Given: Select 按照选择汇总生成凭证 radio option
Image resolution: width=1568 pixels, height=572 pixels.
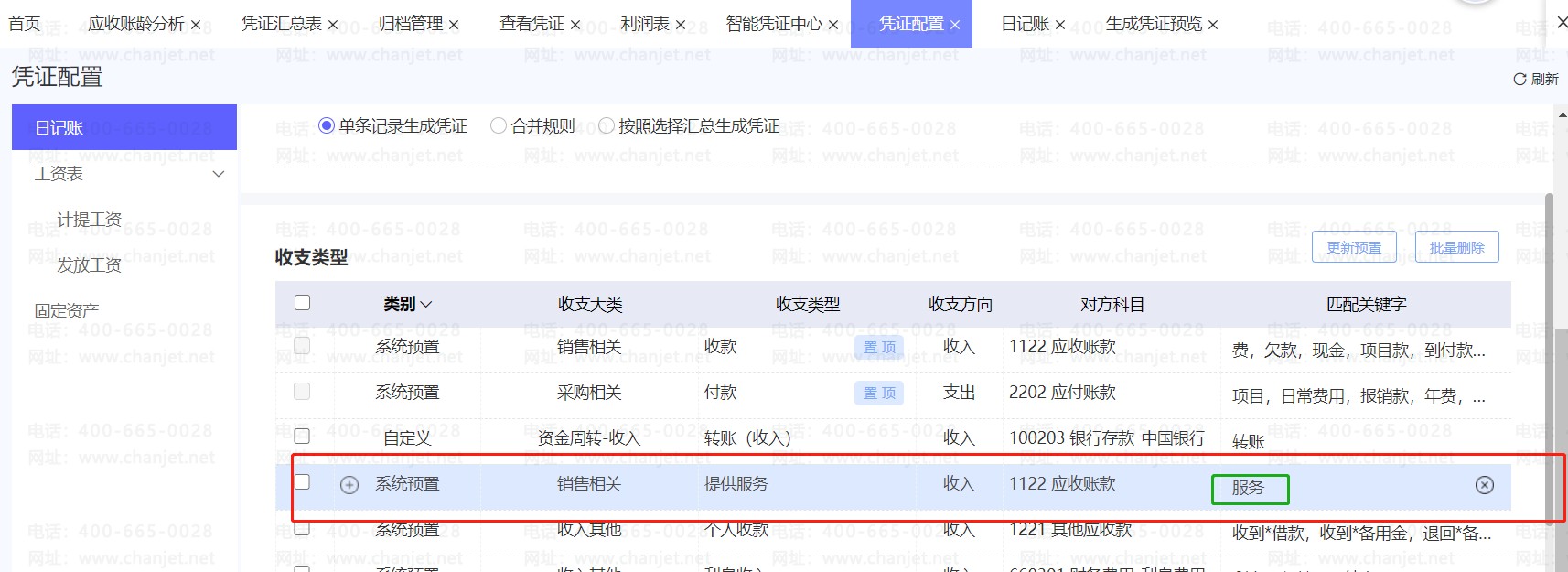Looking at the screenshot, I should pyautogui.click(x=606, y=125).
